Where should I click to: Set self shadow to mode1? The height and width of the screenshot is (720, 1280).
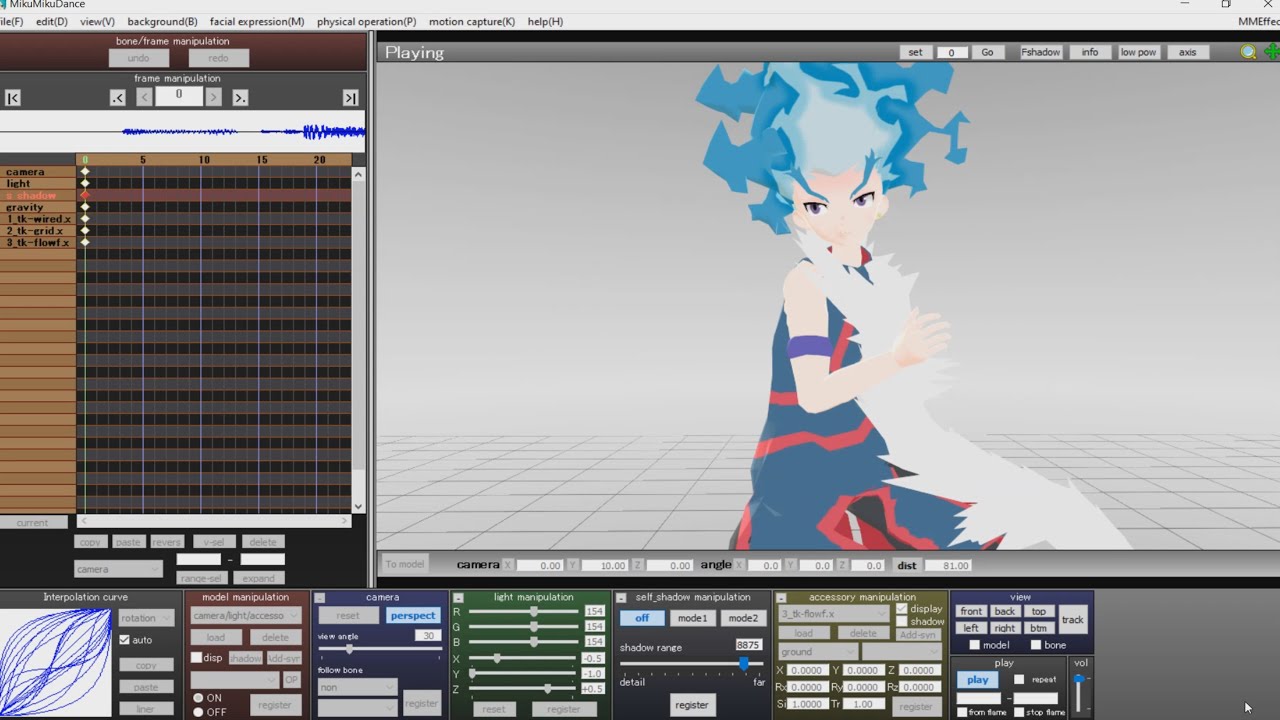pyautogui.click(x=692, y=618)
